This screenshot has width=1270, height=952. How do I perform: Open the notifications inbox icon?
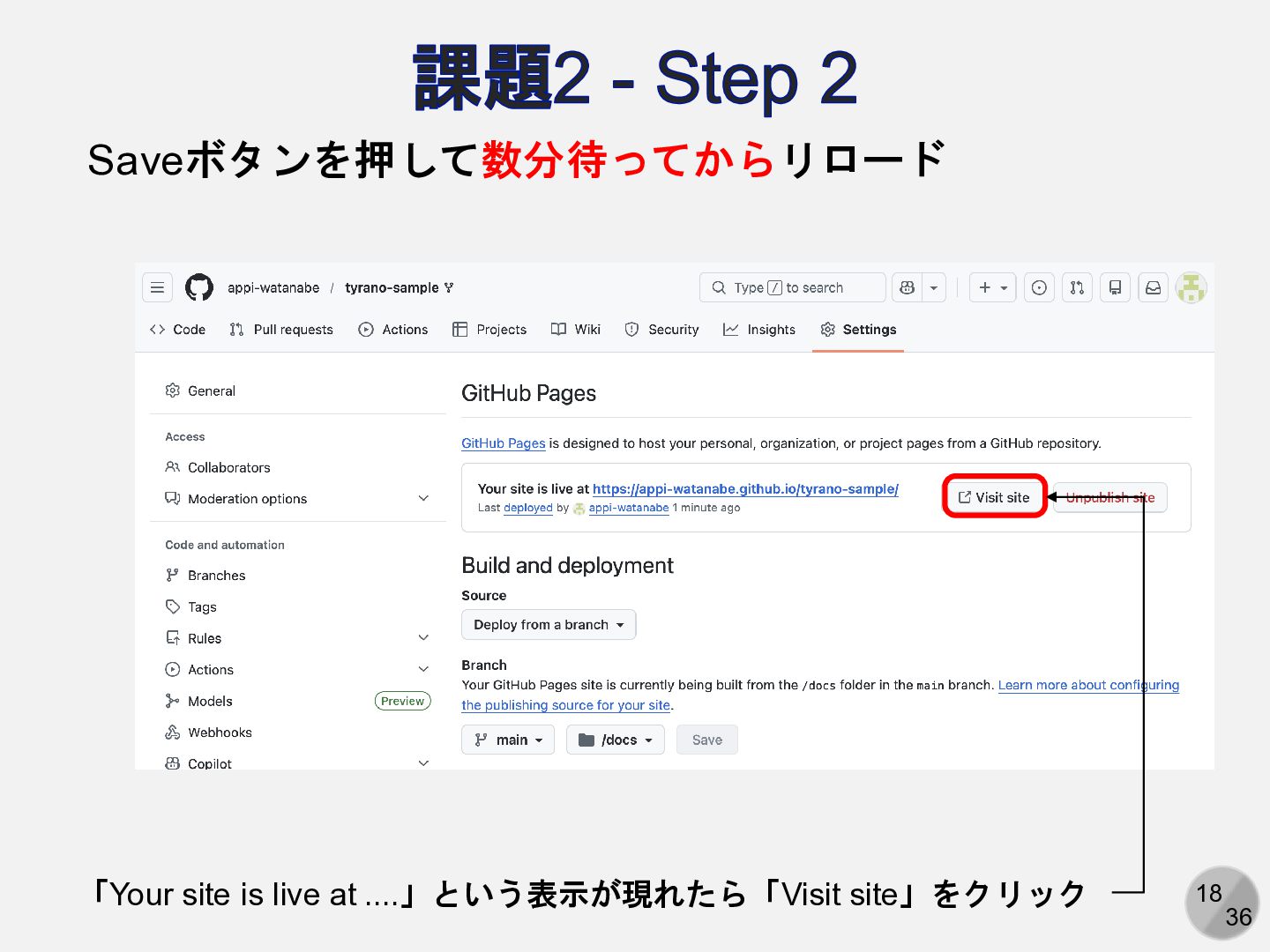(x=1153, y=287)
